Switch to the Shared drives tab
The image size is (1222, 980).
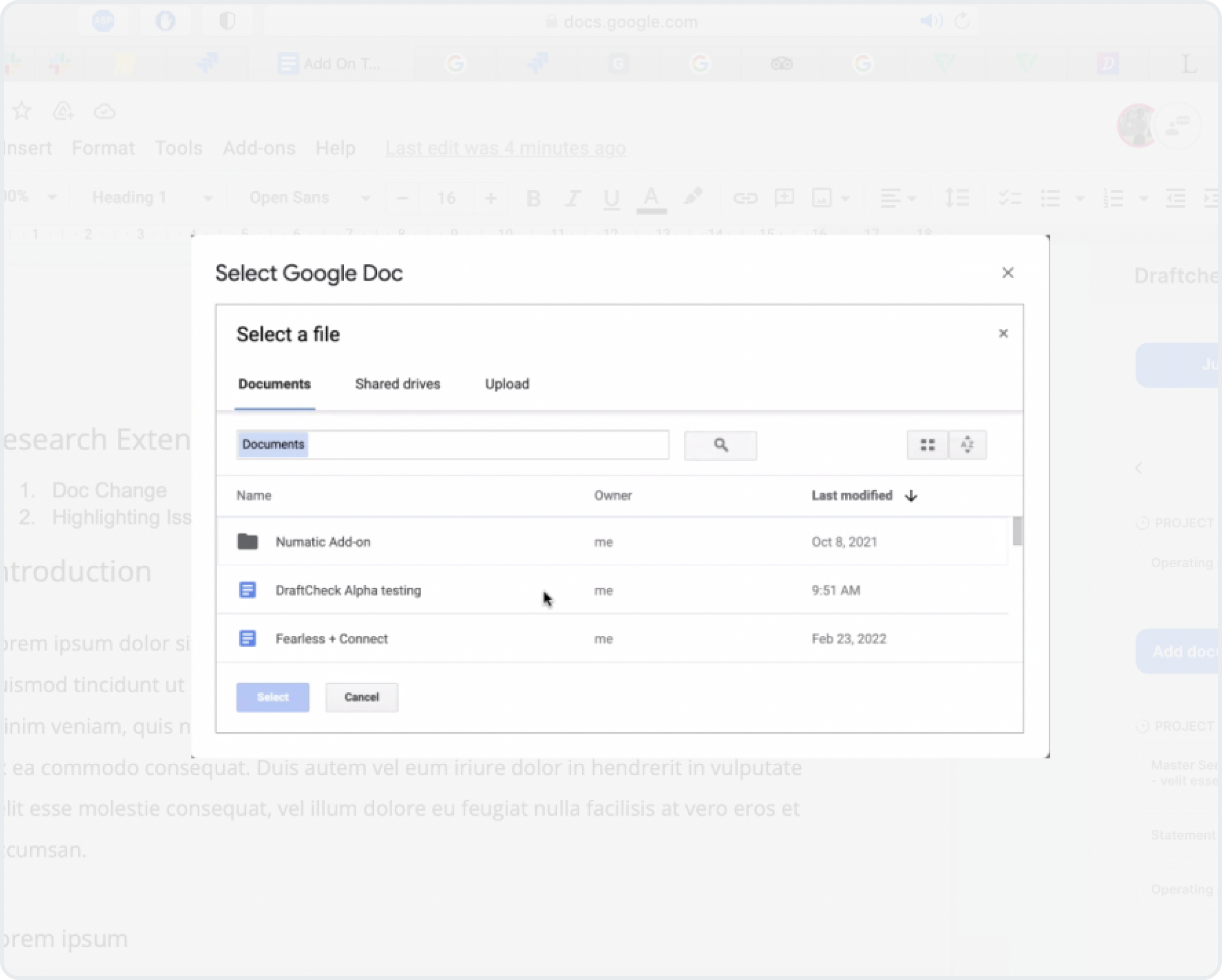click(x=397, y=384)
